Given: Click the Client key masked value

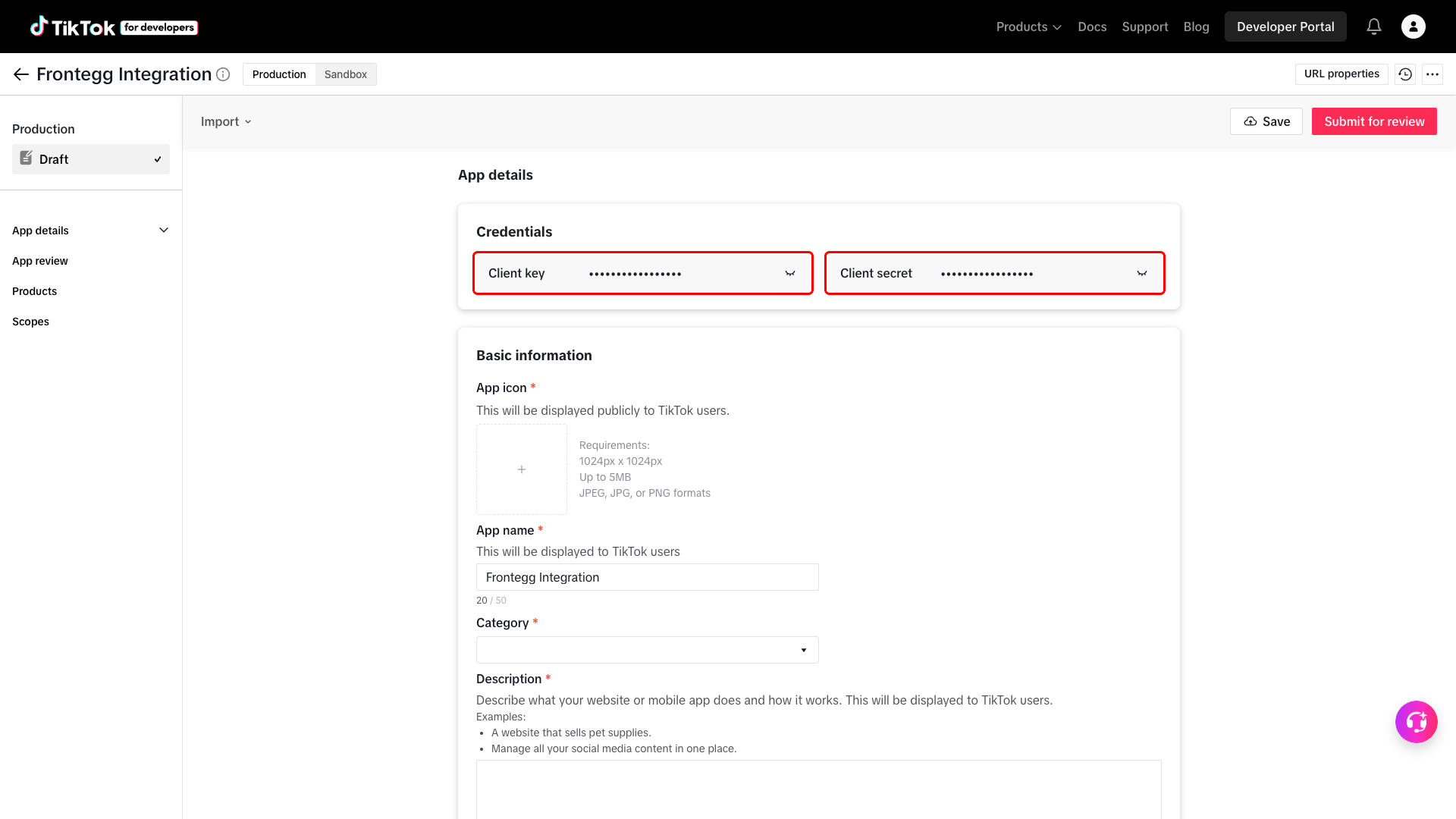Looking at the screenshot, I should tap(635, 274).
